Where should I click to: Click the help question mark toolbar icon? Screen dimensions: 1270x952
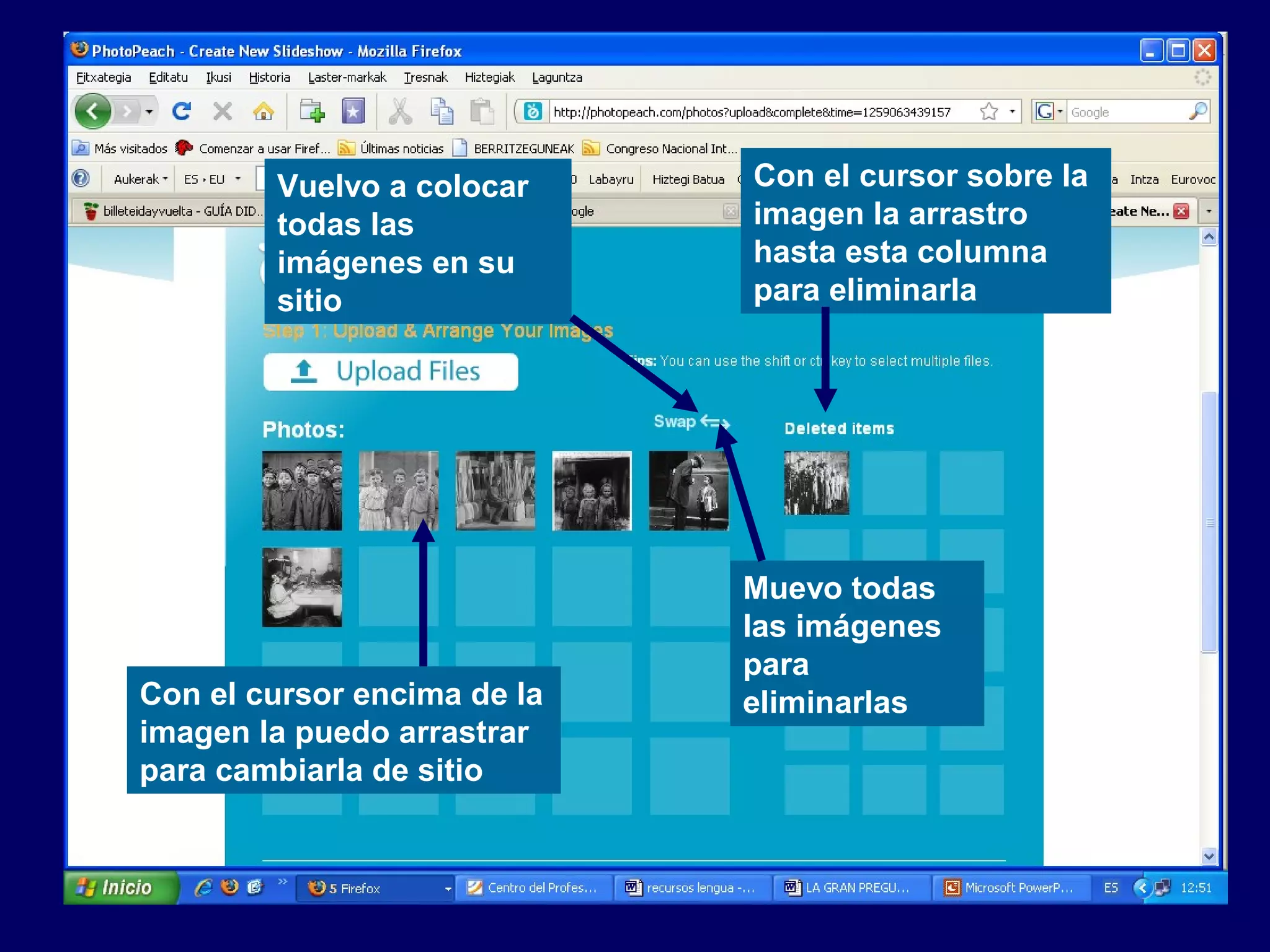click(81, 179)
